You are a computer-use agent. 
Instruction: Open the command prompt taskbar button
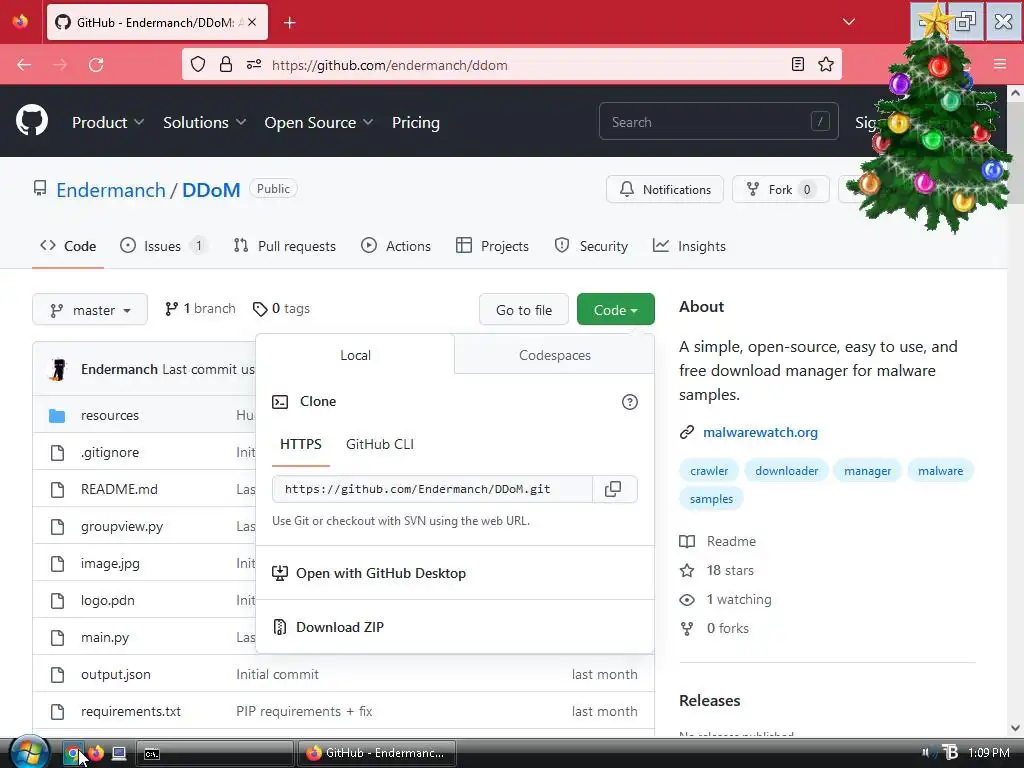(x=214, y=754)
